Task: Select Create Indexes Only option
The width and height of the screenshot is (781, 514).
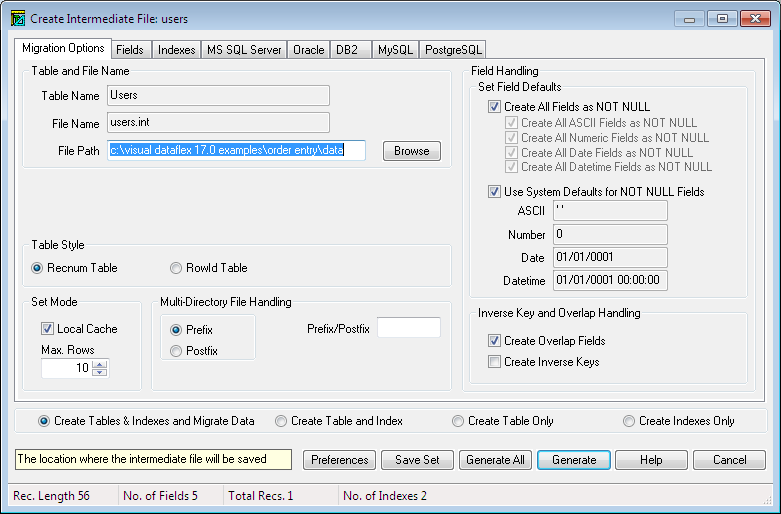Action: tap(629, 421)
